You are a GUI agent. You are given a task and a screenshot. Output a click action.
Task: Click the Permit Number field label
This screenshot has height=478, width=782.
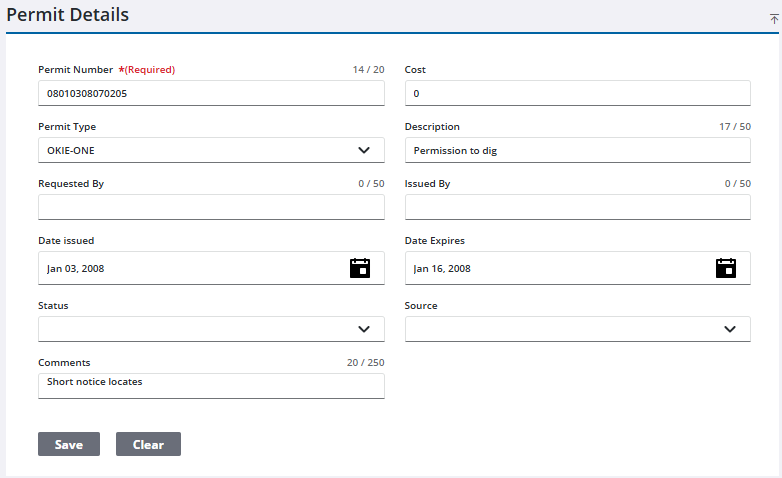(x=75, y=70)
